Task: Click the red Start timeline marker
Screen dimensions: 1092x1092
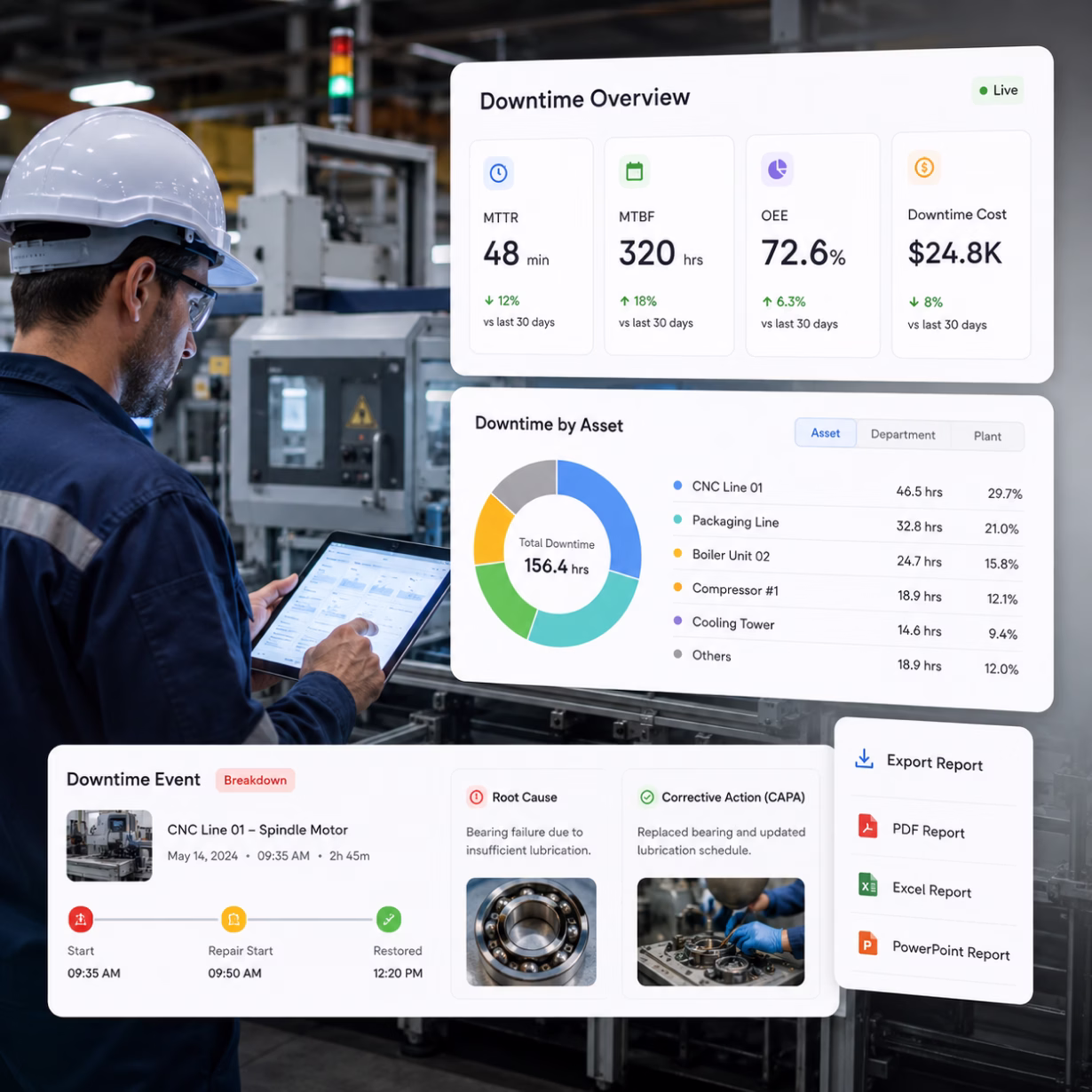Action: pos(81,919)
